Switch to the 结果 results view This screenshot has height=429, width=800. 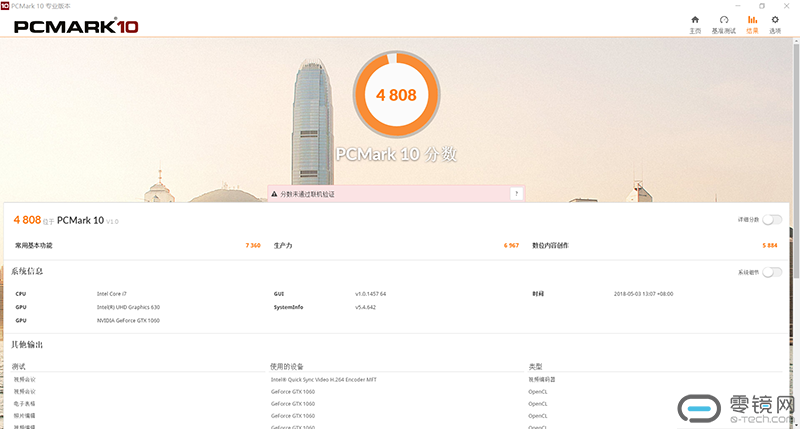(x=752, y=24)
